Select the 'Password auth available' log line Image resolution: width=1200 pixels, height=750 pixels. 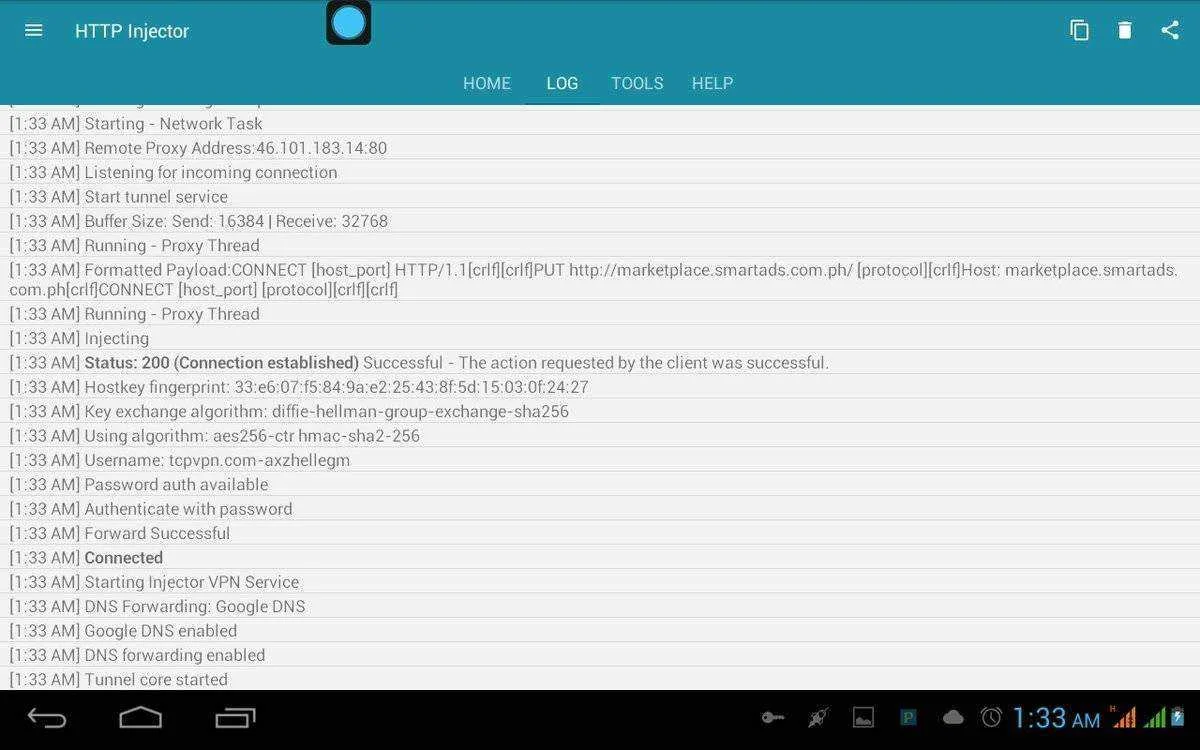point(600,484)
